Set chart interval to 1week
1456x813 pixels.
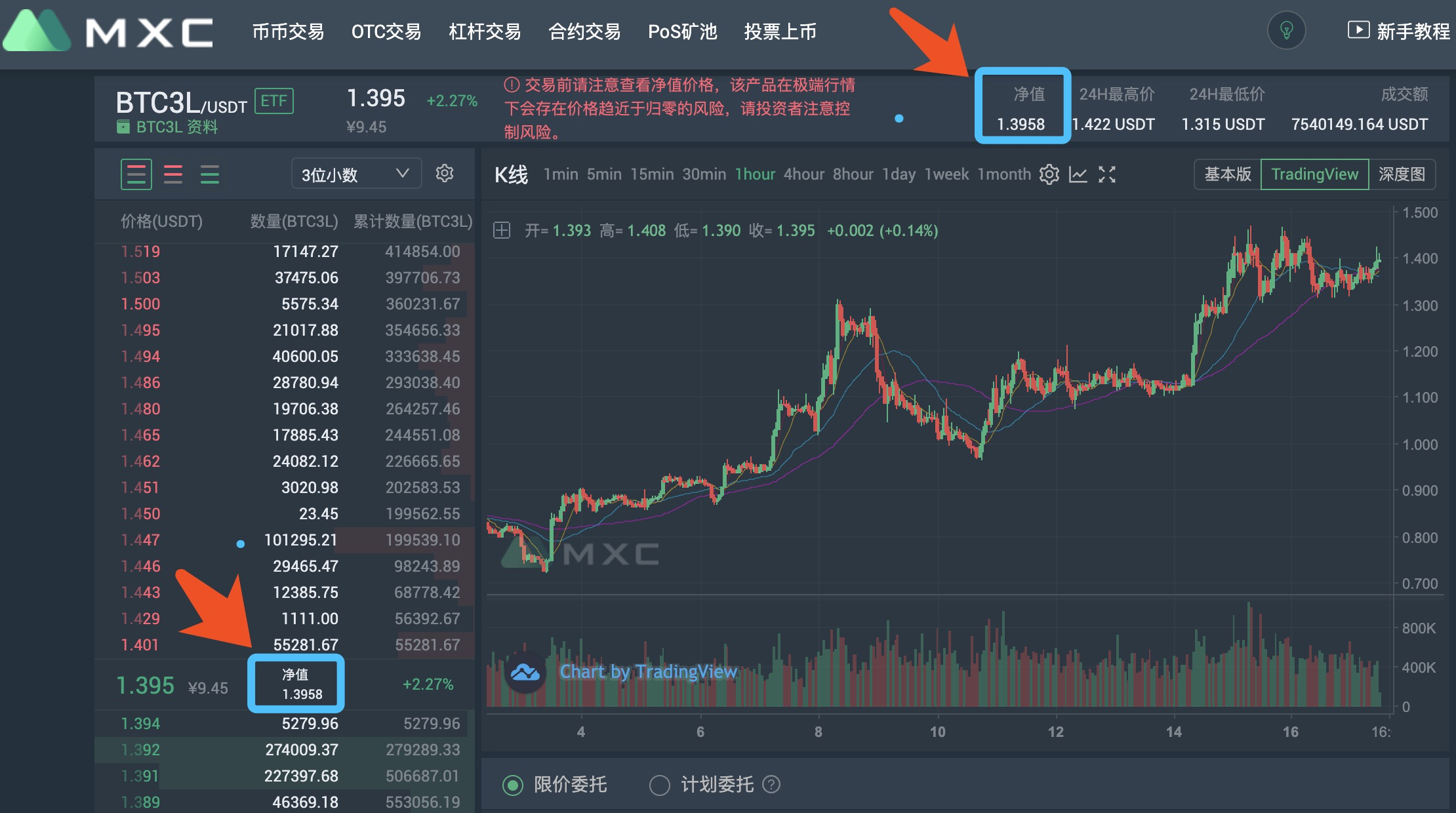946,174
